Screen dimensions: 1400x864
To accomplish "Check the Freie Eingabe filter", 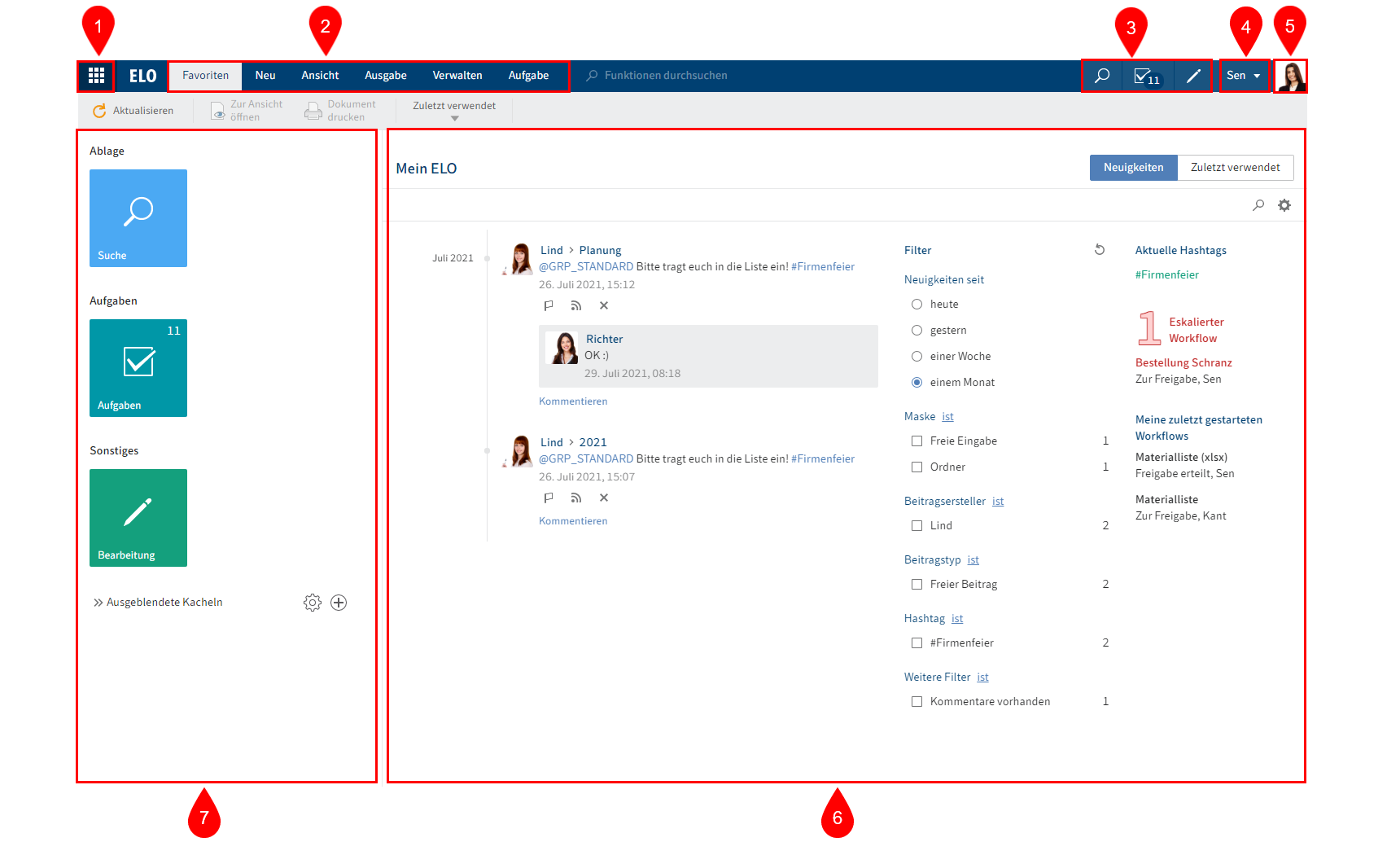I will pyautogui.click(x=917, y=441).
